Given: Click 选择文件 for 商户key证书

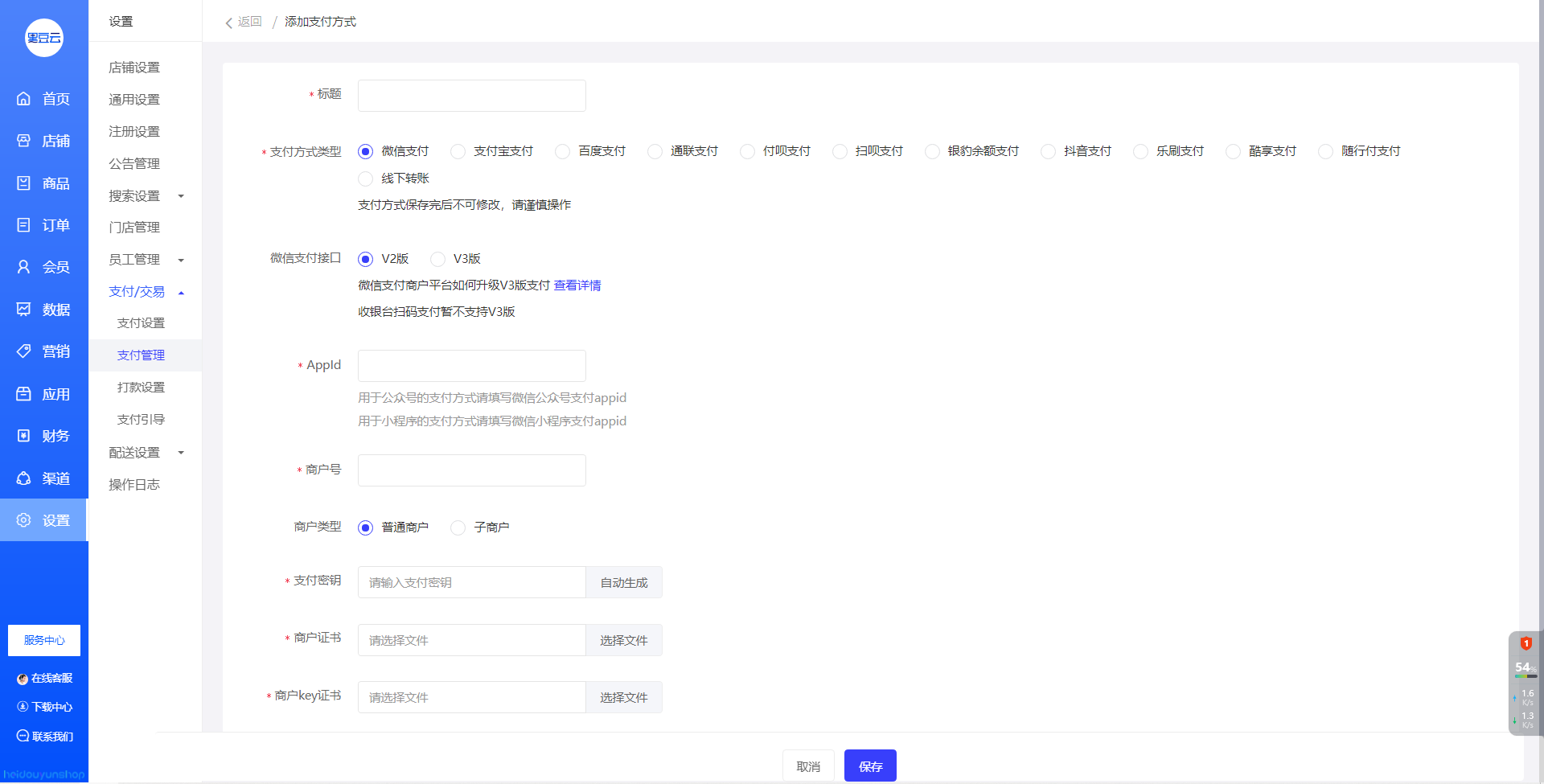Looking at the screenshot, I should click(624, 697).
